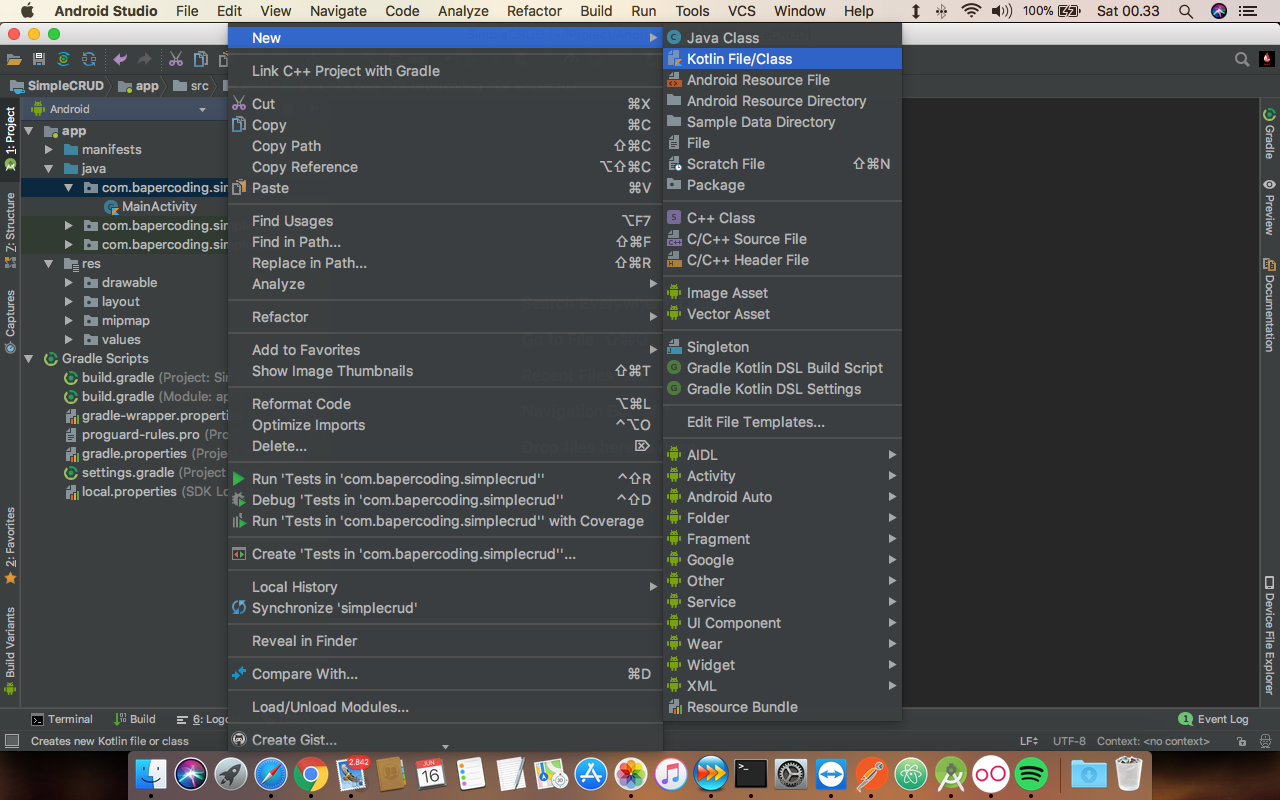Screen dimensions: 1280x800
Task: Collapse the res folder node
Action: (48, 264)
